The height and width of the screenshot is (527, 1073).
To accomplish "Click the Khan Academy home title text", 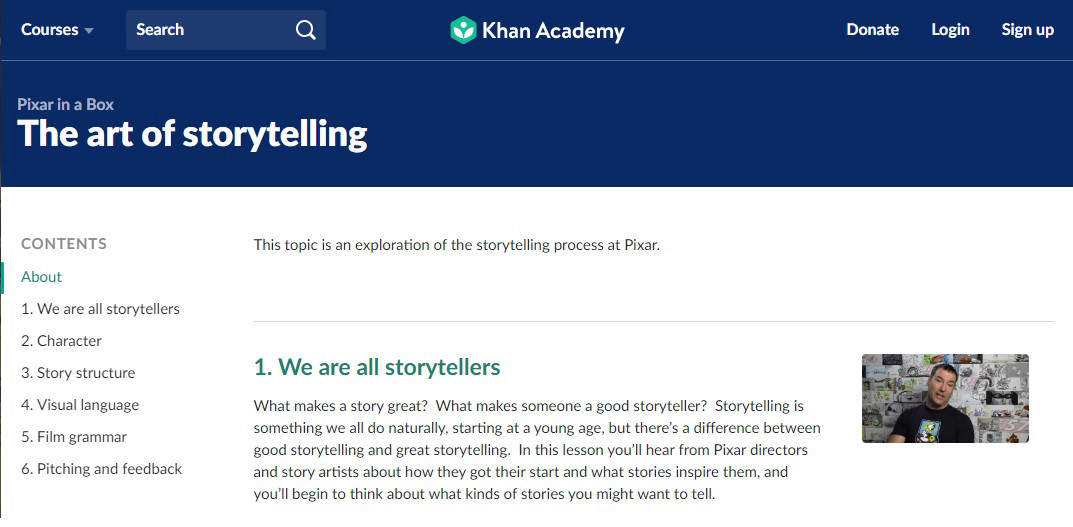I will 553,31.
